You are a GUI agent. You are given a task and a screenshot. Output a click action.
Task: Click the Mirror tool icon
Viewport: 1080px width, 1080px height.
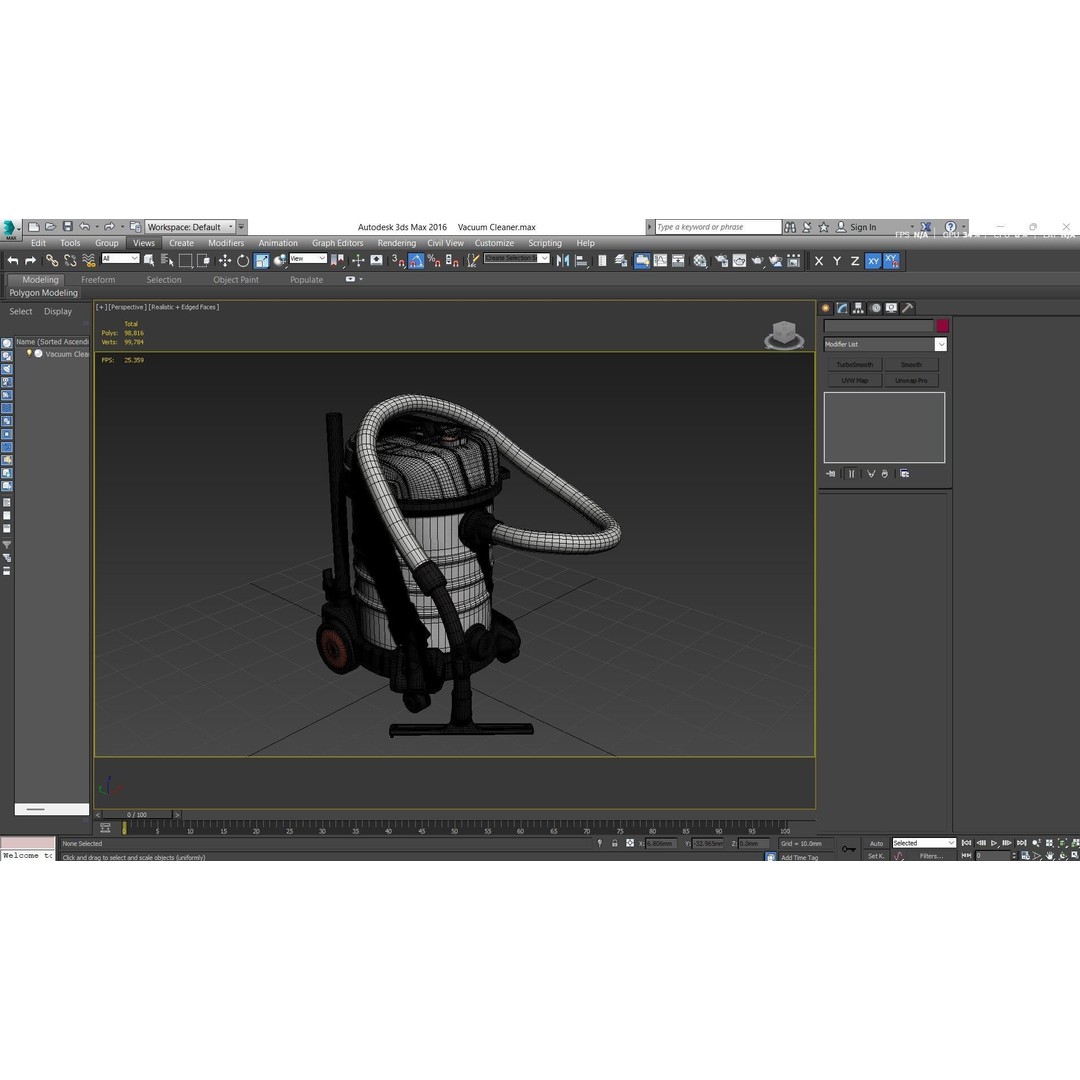563,261
